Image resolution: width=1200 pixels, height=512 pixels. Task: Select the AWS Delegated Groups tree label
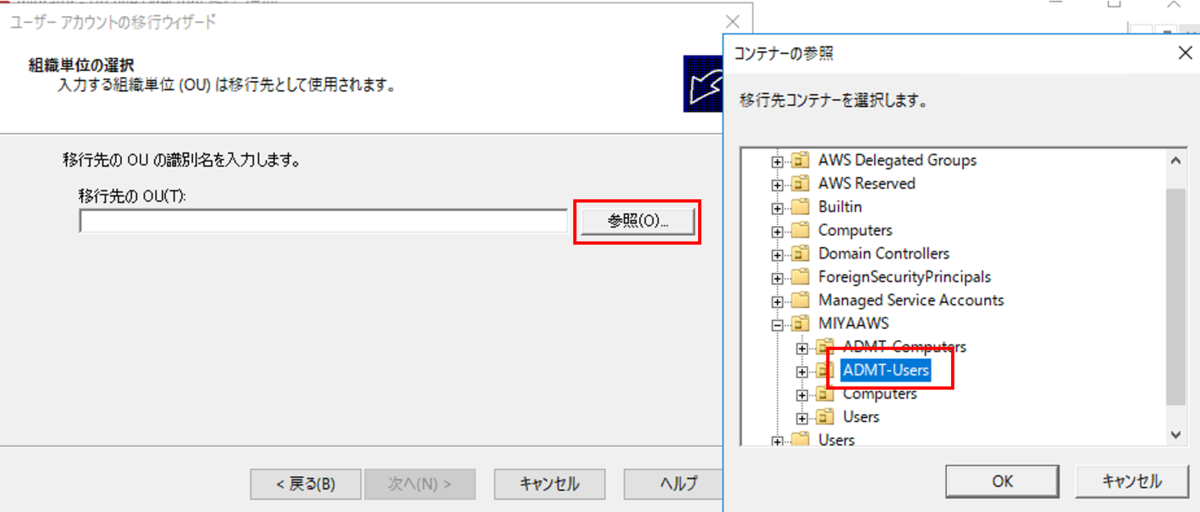897,160
